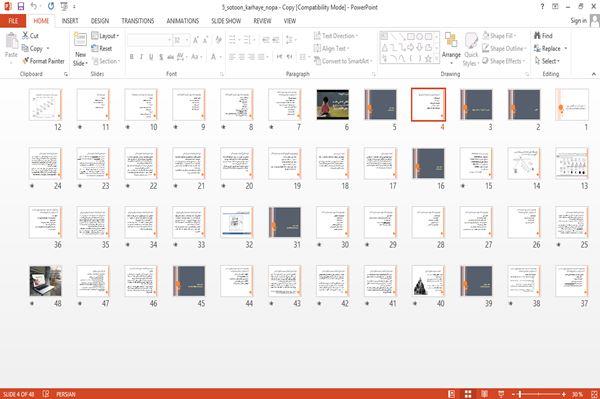
Task: Select slide 6 thumbnail with girl photo
Action: point(333,104)
